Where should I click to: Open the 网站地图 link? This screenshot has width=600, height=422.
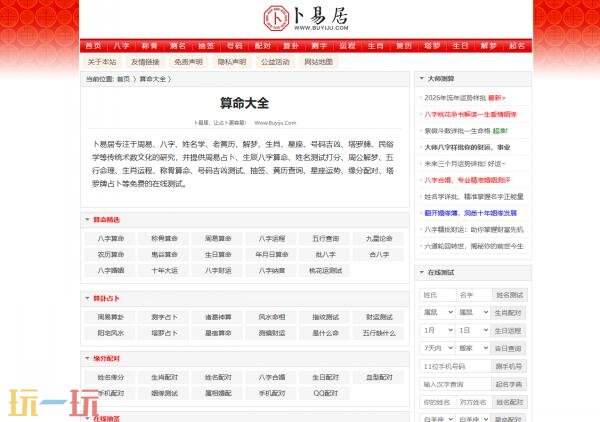pos(318,62)
